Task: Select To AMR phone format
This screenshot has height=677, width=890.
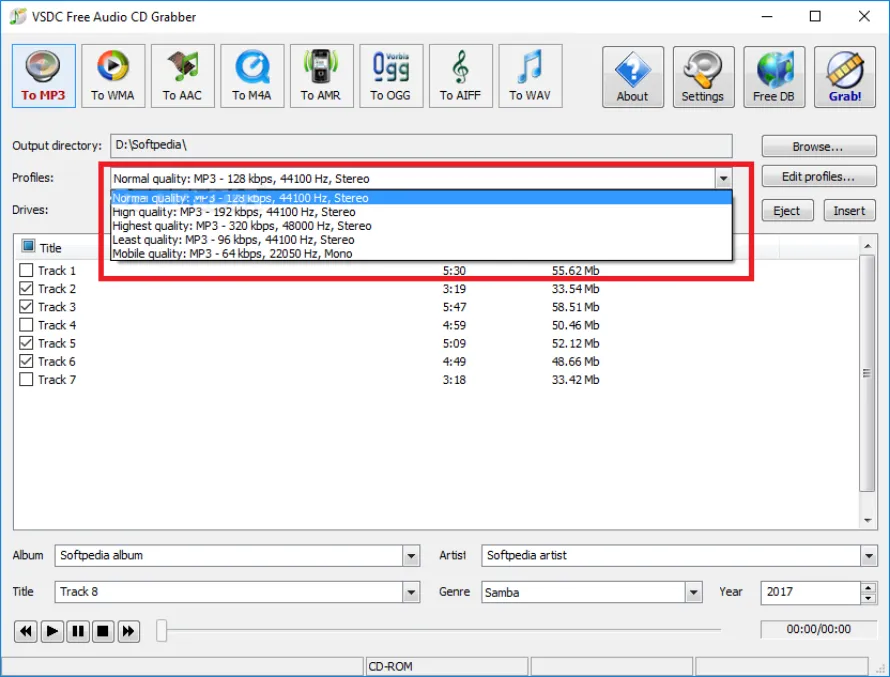Action: coord(321,76)
